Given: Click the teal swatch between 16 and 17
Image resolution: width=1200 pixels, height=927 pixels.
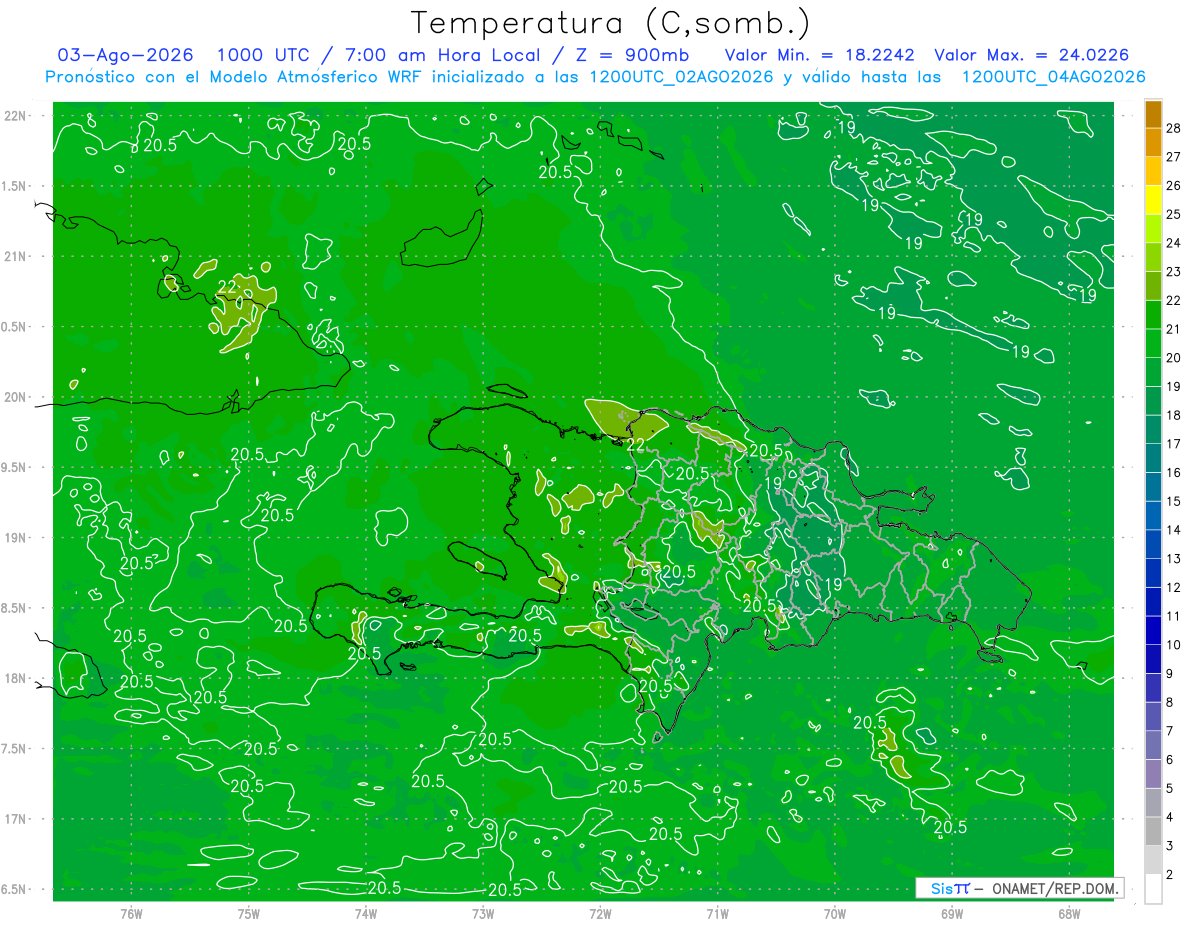Looking at the screenshot, I should coord(1153,459).
